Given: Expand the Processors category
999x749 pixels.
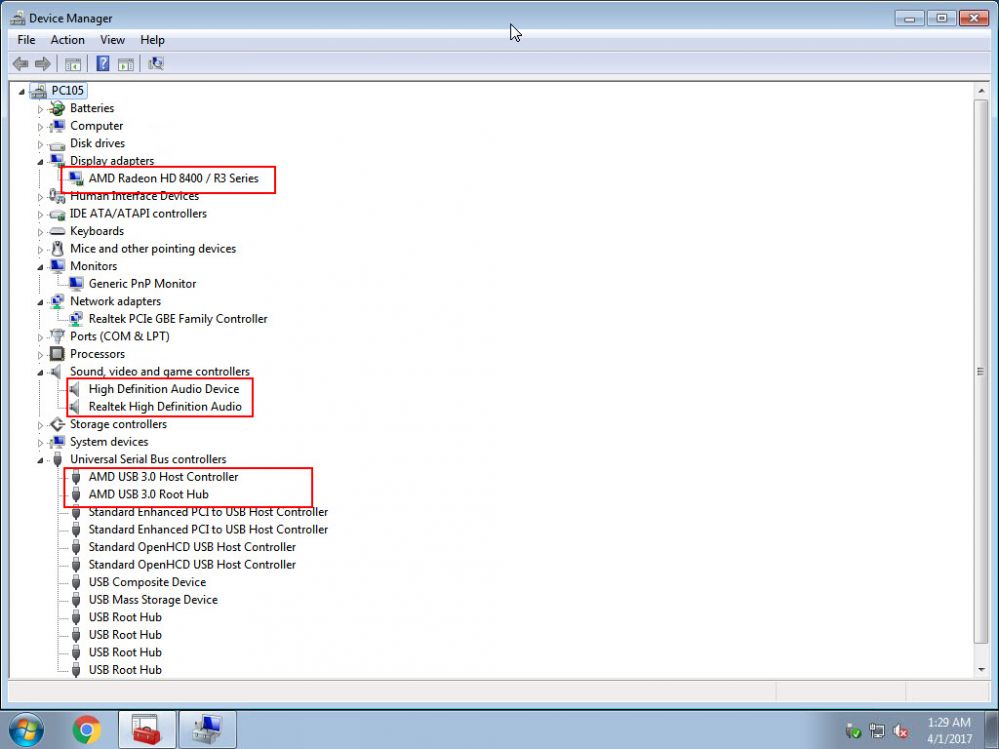Looking at the screenshot, I should pos(40,355).
